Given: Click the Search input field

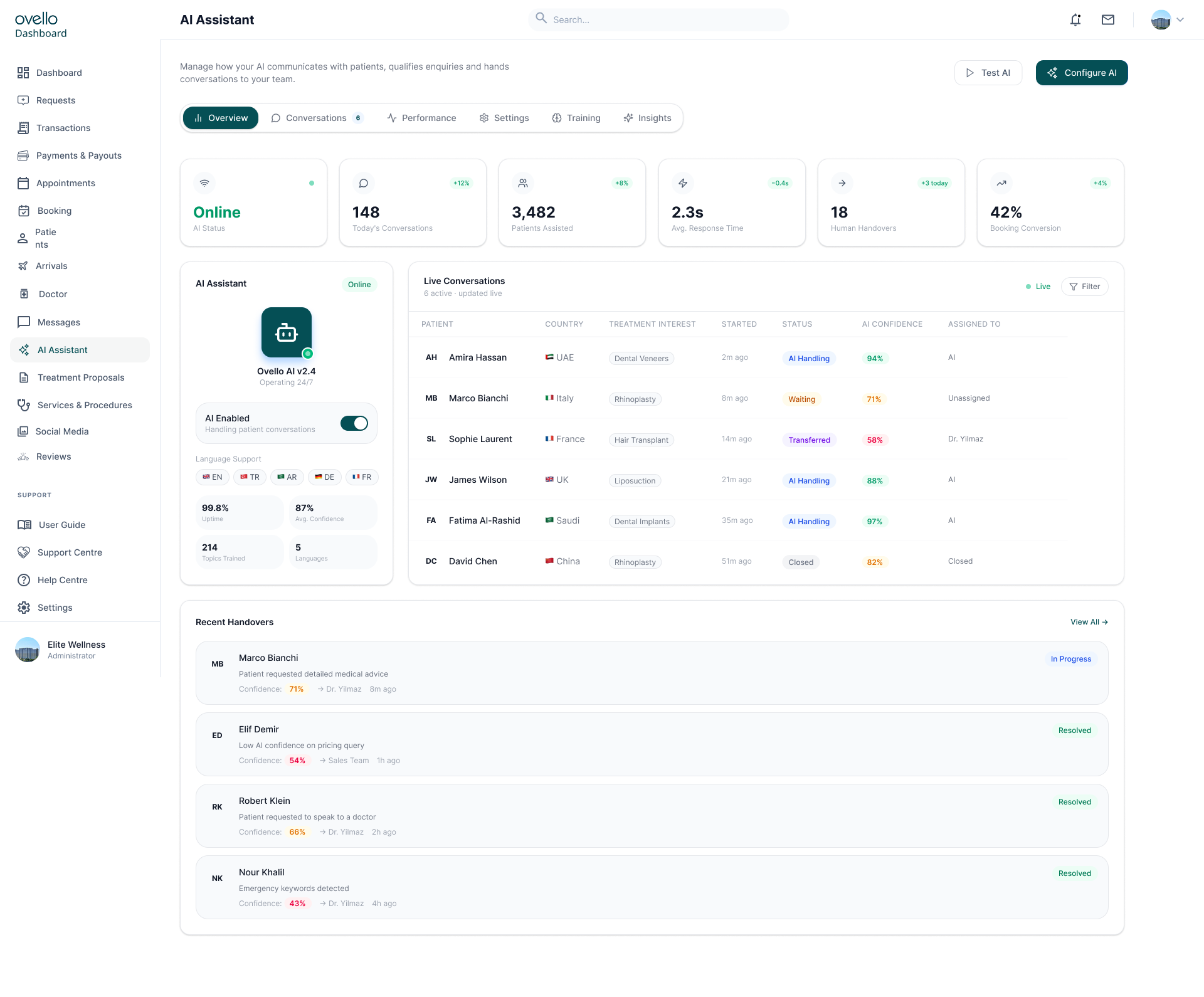Looking at the screenshot, I should [x=658, y=19].
